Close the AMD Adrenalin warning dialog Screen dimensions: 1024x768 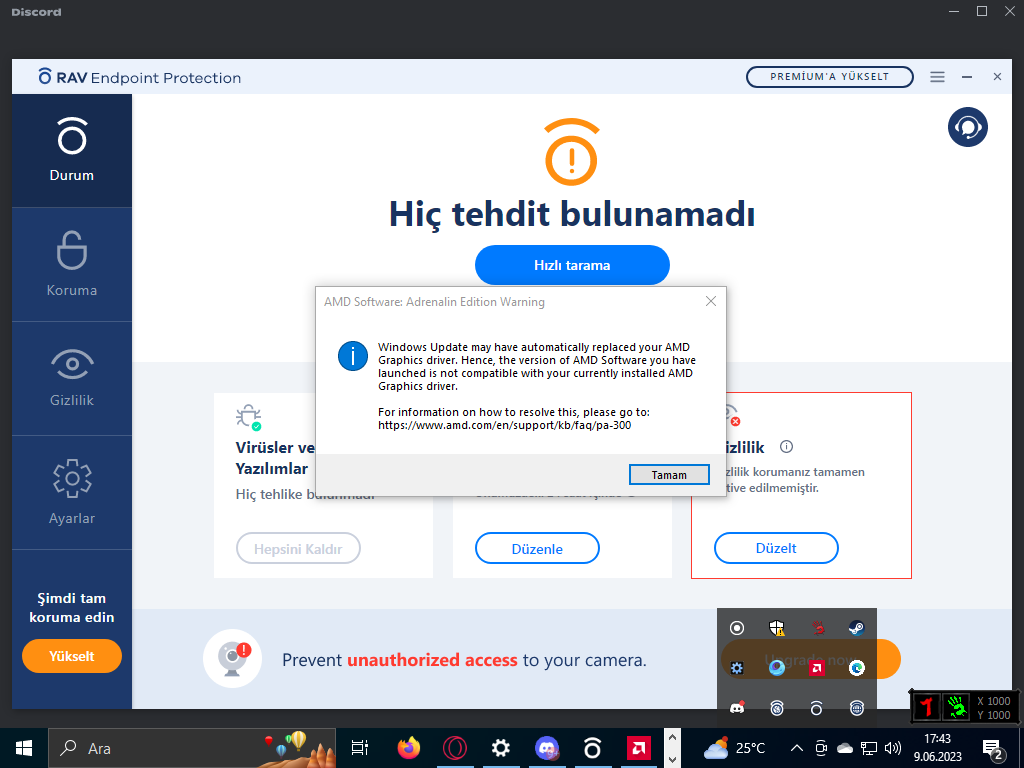711,301
